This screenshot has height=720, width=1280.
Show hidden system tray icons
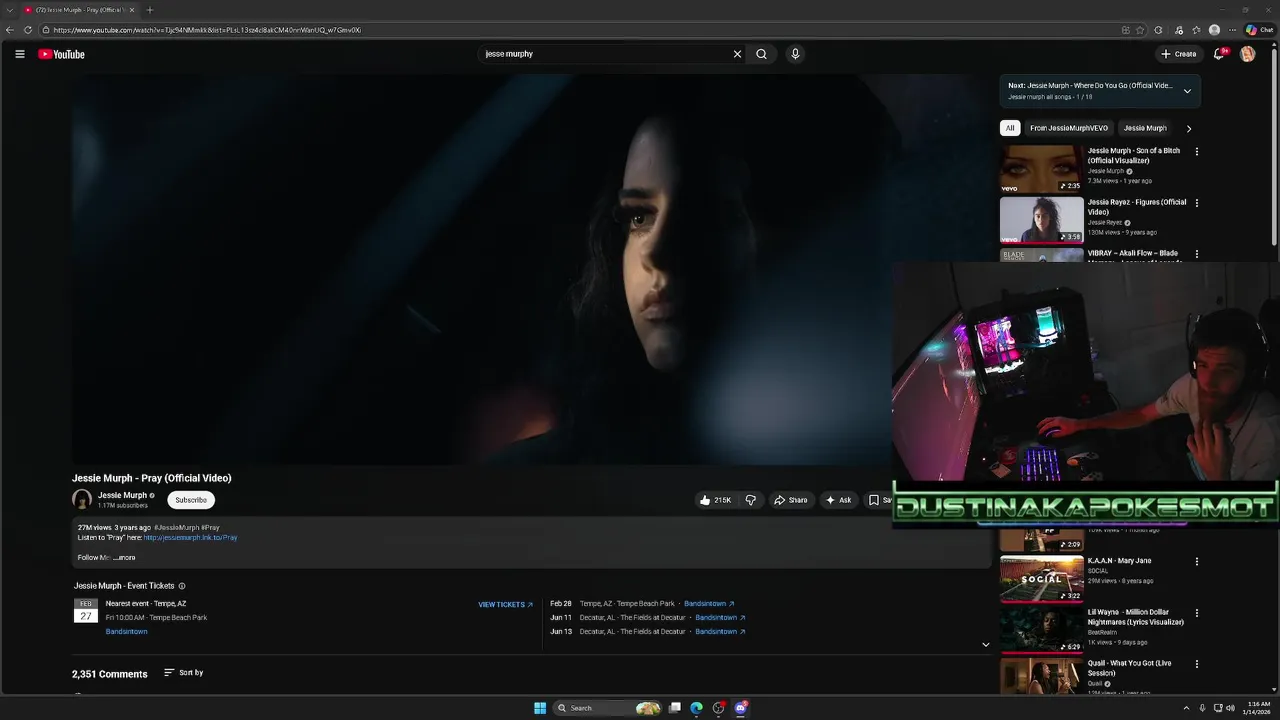(1186, 708)
